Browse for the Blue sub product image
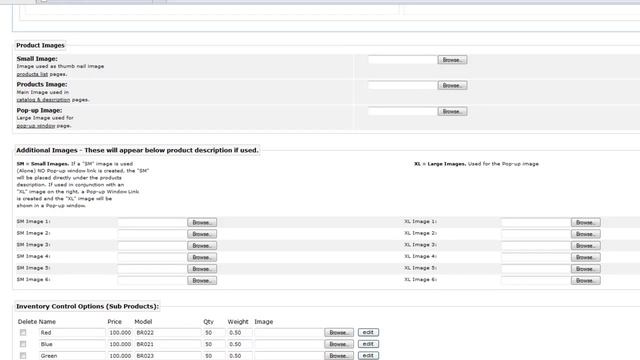Image resolution: width=640 pixels, height=360 pixels. (339, 344)
